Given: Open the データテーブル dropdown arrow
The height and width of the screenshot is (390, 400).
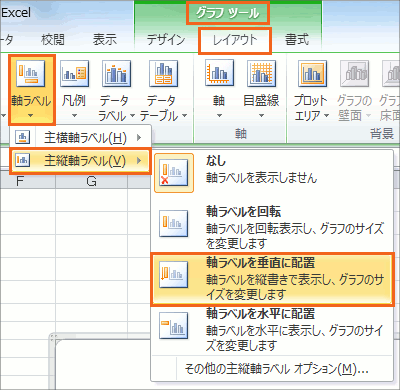Looking at the screenshot, I should pyautogui.click(x=184, y=116).
